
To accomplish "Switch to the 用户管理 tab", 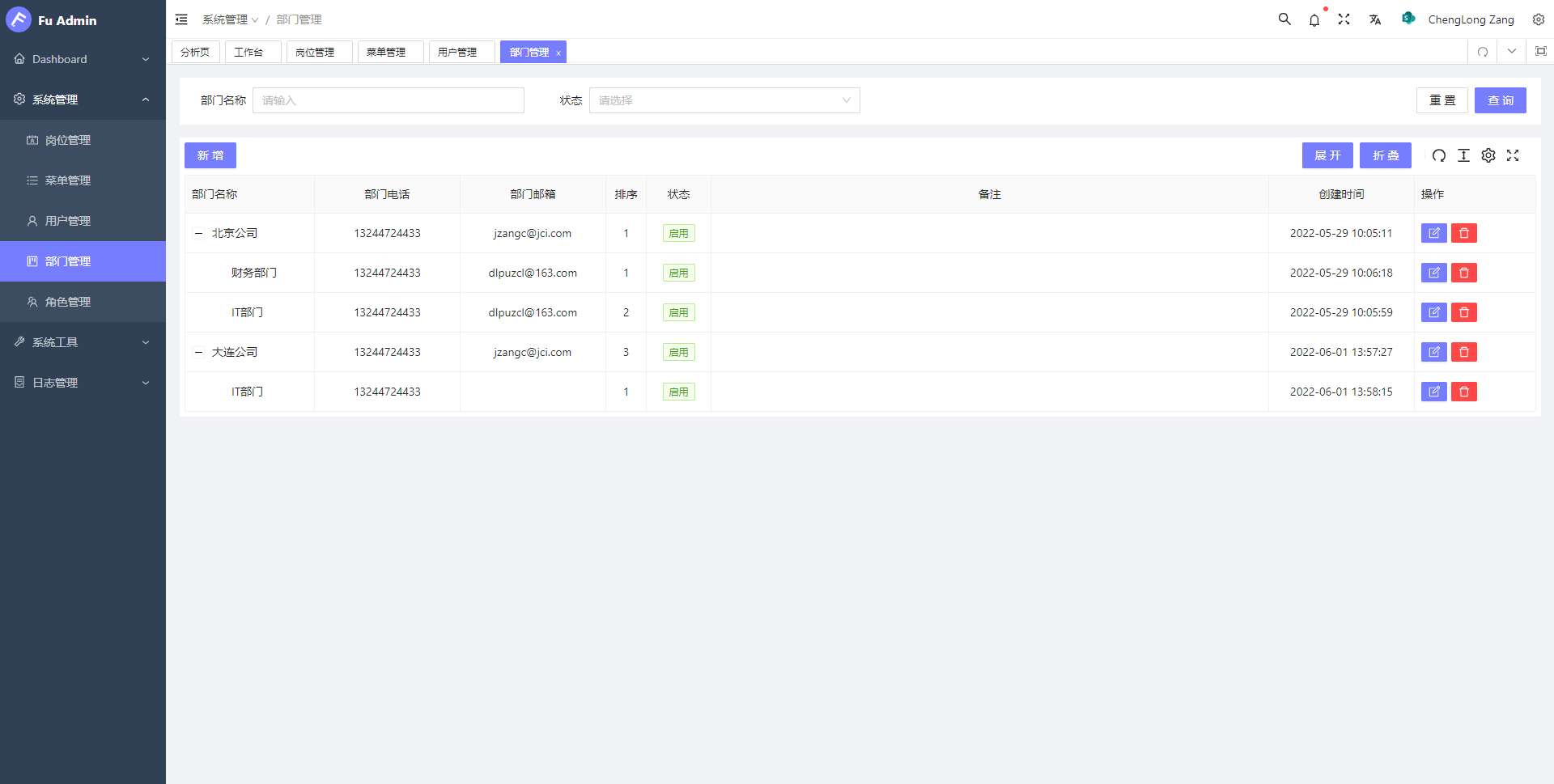I will pyautogui.click(x=461, y=52).
